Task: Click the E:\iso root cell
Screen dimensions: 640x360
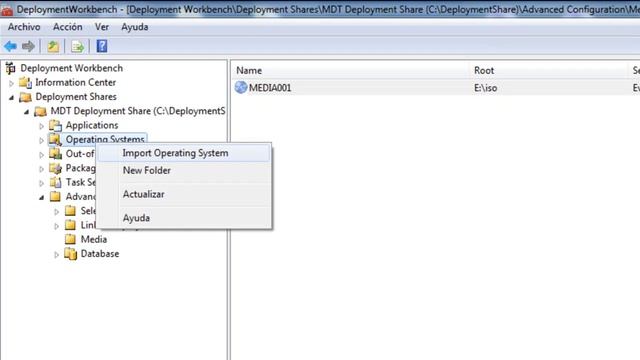Action: pyautogui.click(x=486, y=88)
